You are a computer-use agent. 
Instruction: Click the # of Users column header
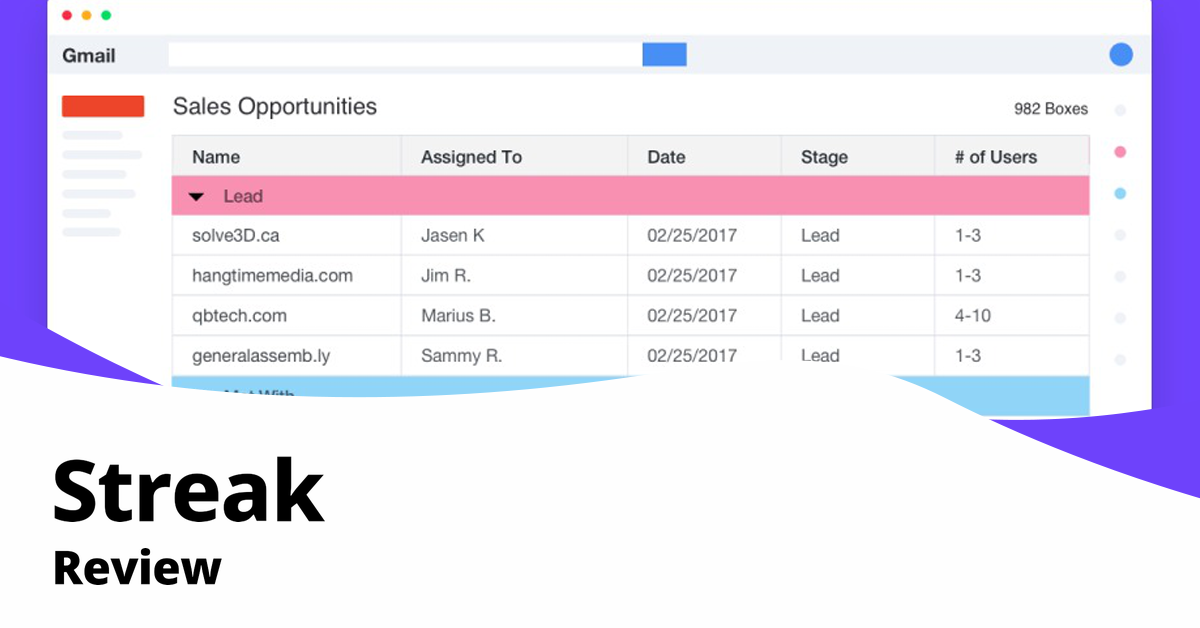tap(995, 157)
